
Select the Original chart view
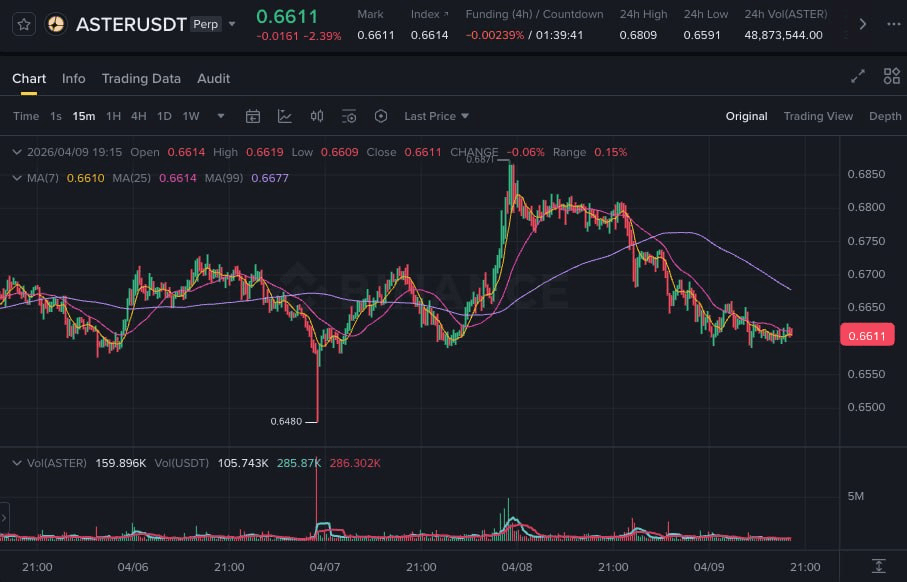point(746,116)
